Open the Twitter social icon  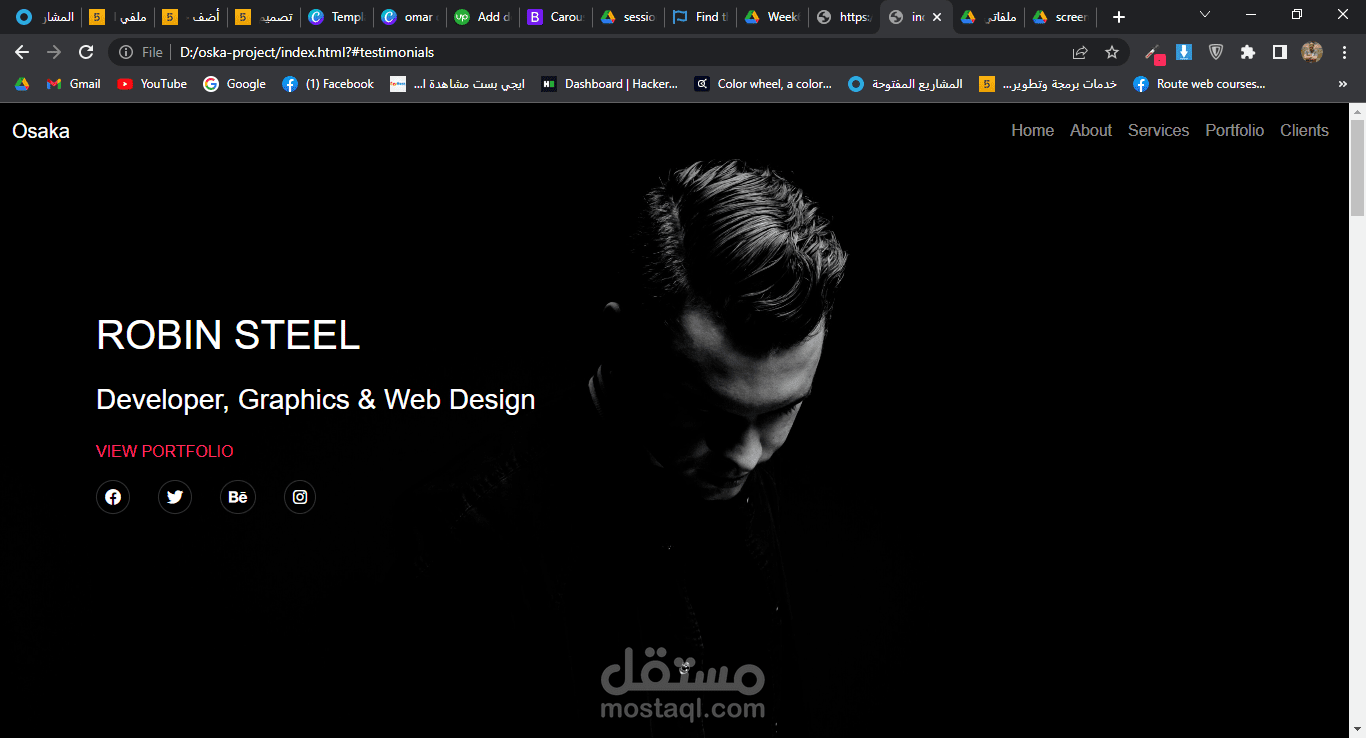pyautogui.click(x=175, y=497)
